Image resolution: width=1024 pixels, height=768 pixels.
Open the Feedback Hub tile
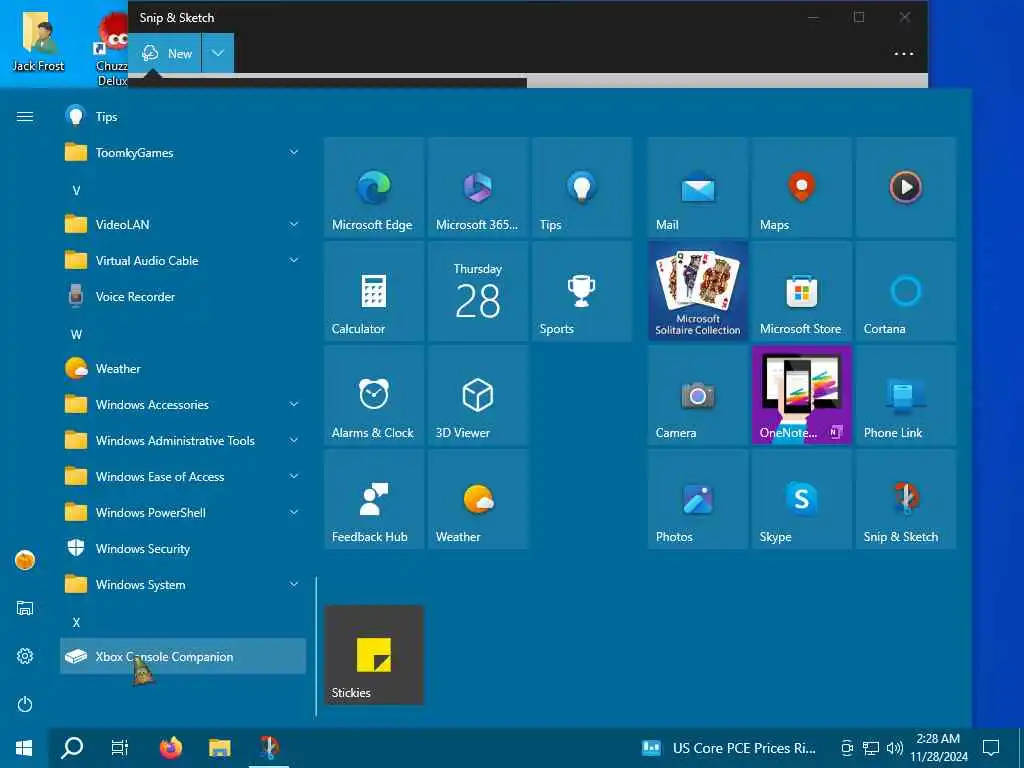click(x=374, y=498)
